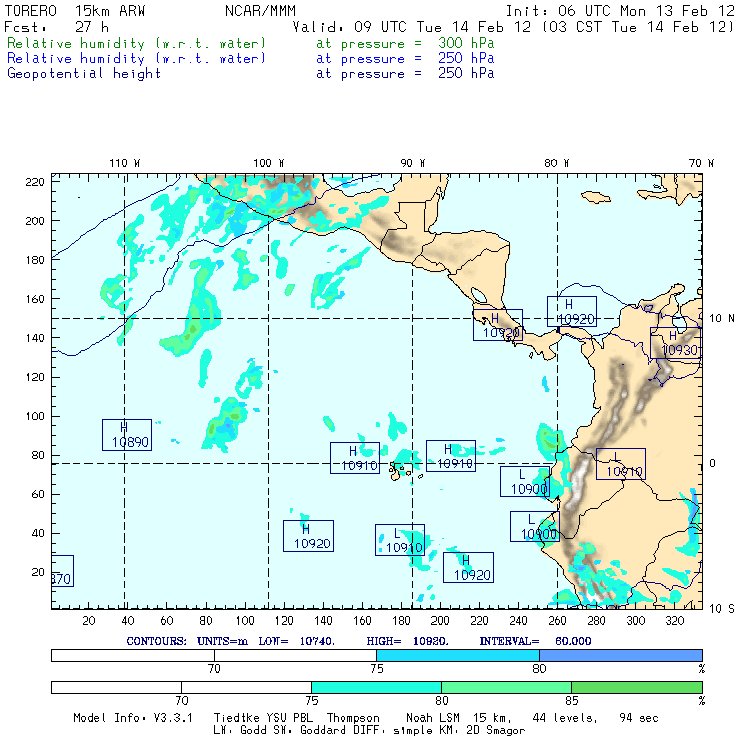The height and width of the screenshot is (740, 740).
Task: Click the cyan 75-80% segment of upper color bar
Action: tap(458, 655)
